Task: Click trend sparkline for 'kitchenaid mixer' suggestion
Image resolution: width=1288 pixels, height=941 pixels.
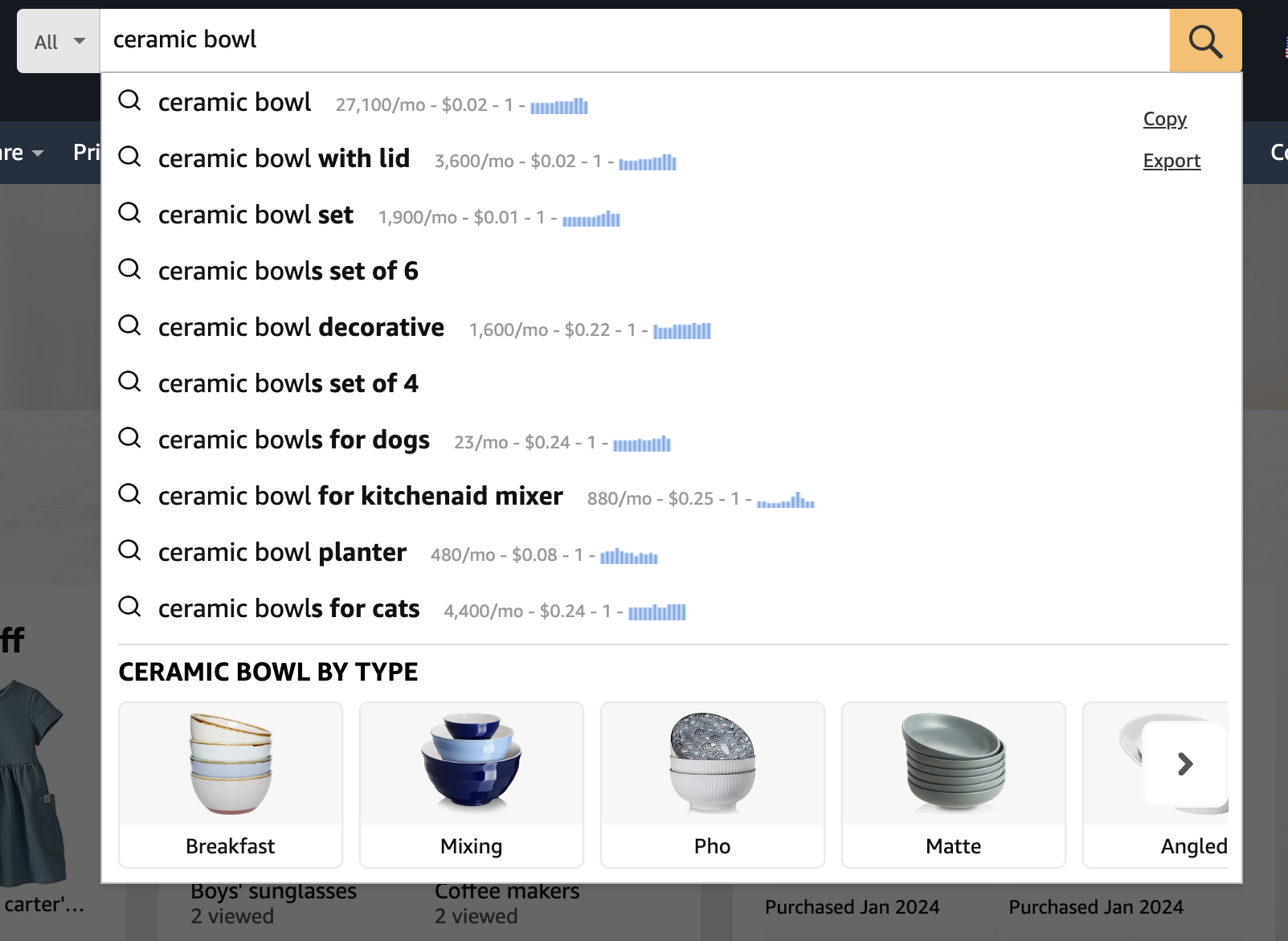Action: [786, 500]
